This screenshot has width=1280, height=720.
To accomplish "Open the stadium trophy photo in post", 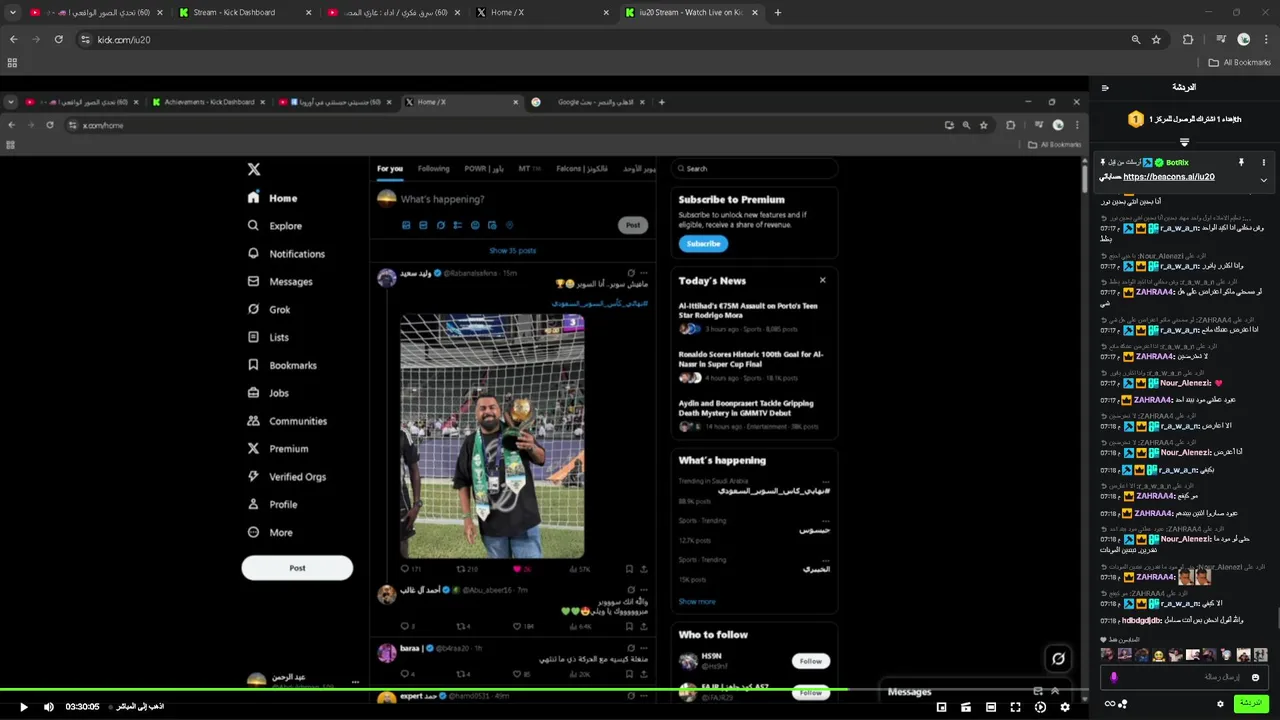I will coord(492,436).
